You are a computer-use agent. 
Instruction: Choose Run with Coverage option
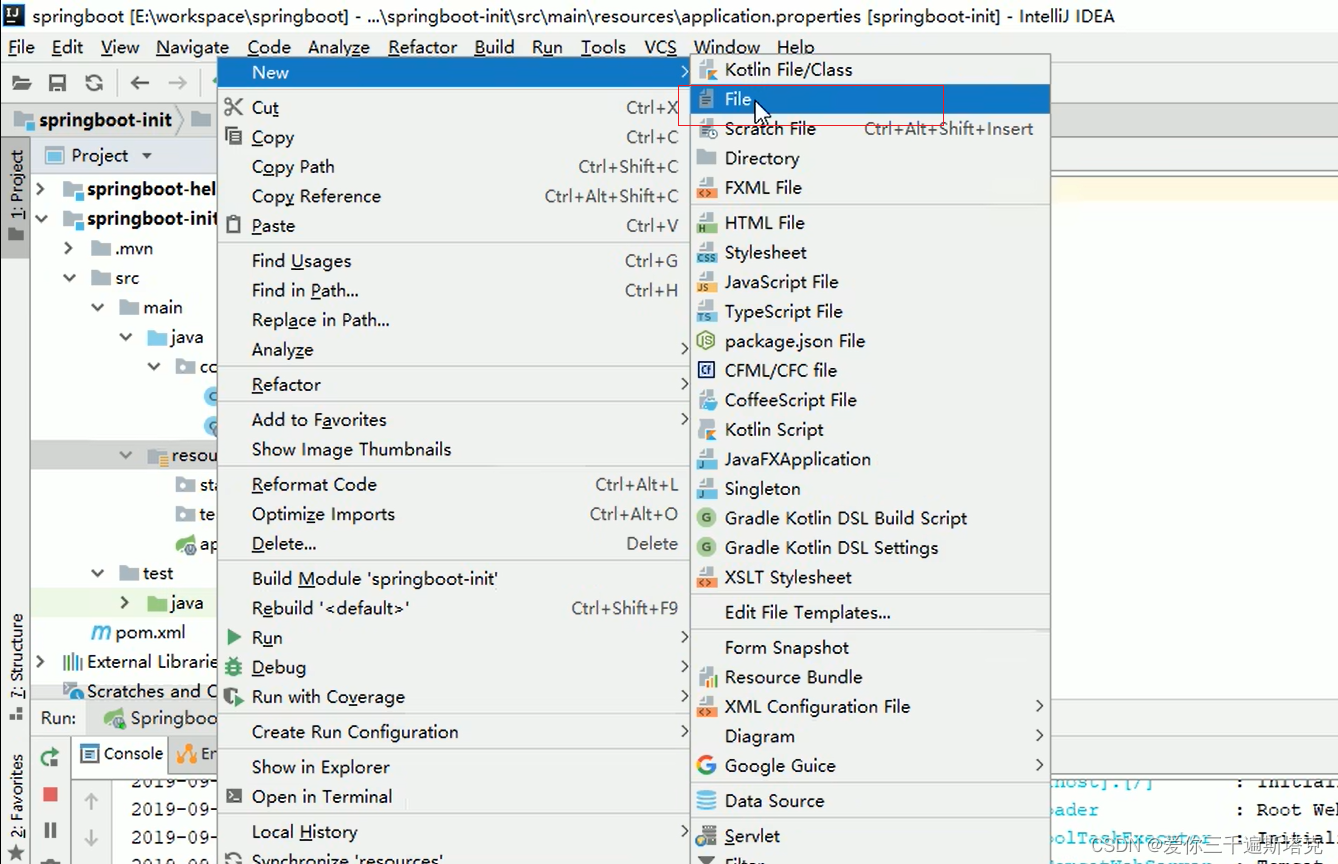(x=453, y=697)
